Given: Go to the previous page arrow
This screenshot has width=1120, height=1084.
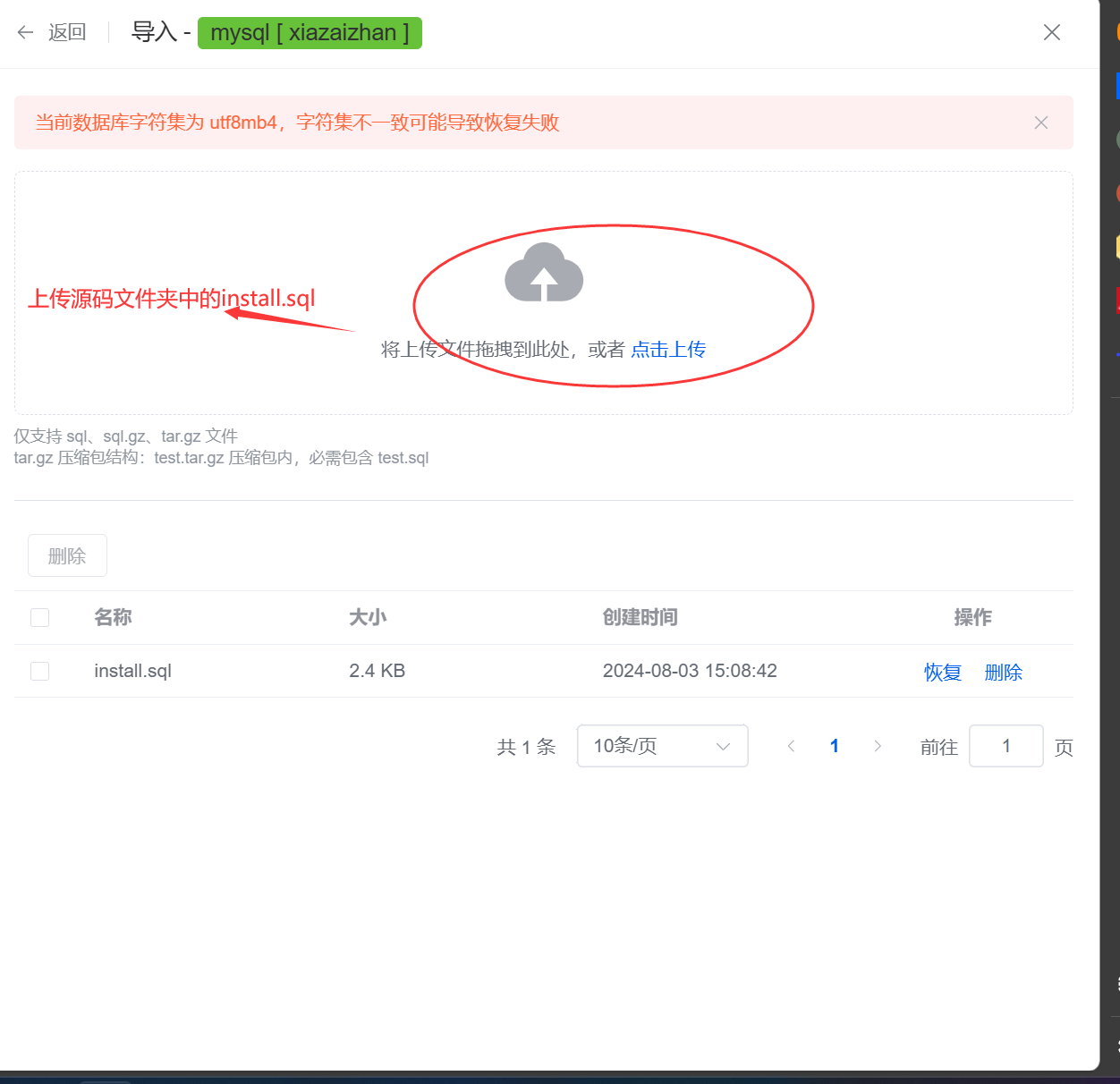Looking at the screenshot, I should 791,746.
